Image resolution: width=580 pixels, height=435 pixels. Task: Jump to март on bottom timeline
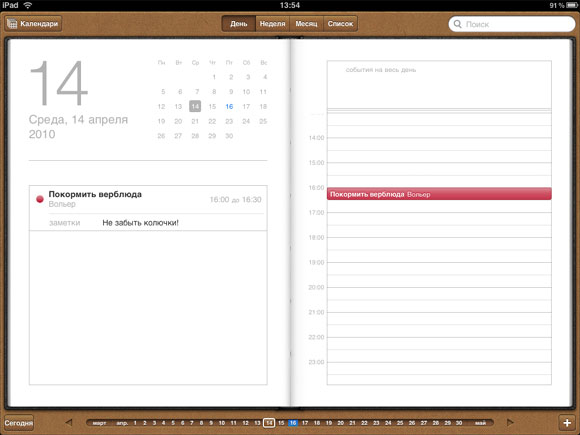pyautogui.click(x=99, y=423)
